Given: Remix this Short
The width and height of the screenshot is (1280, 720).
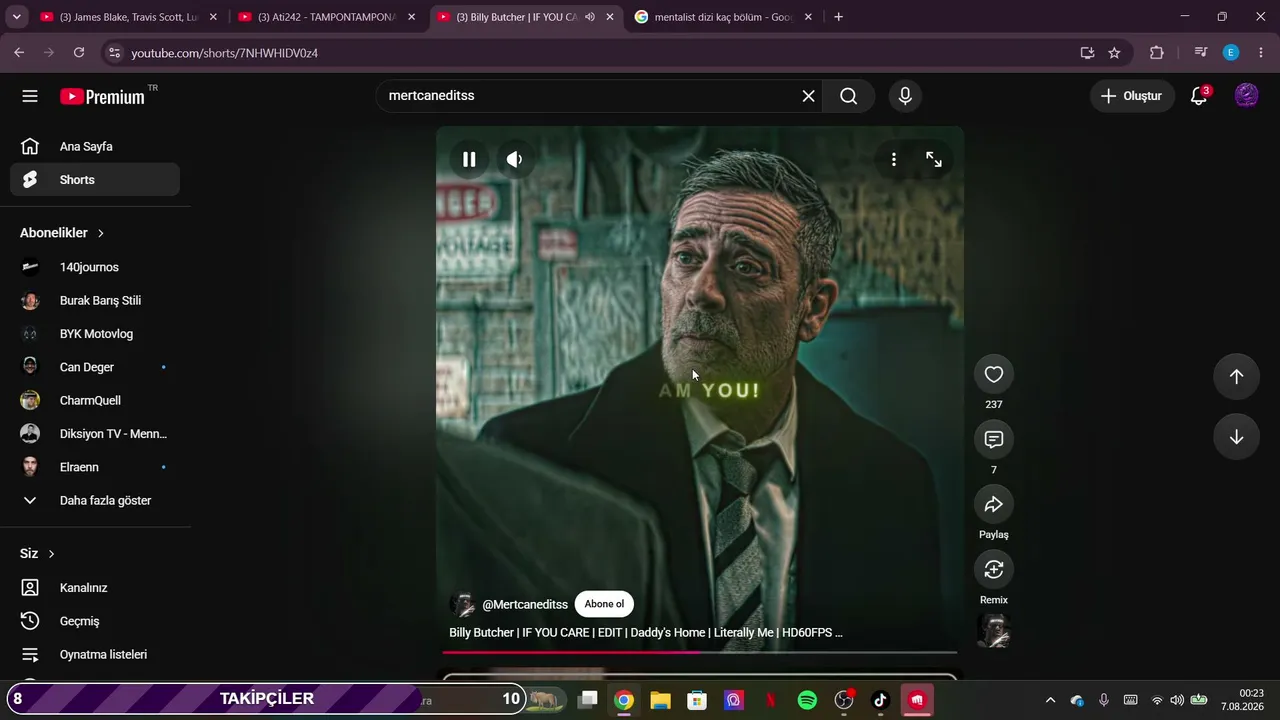Looking at the screenshot, I should point(994,569).
